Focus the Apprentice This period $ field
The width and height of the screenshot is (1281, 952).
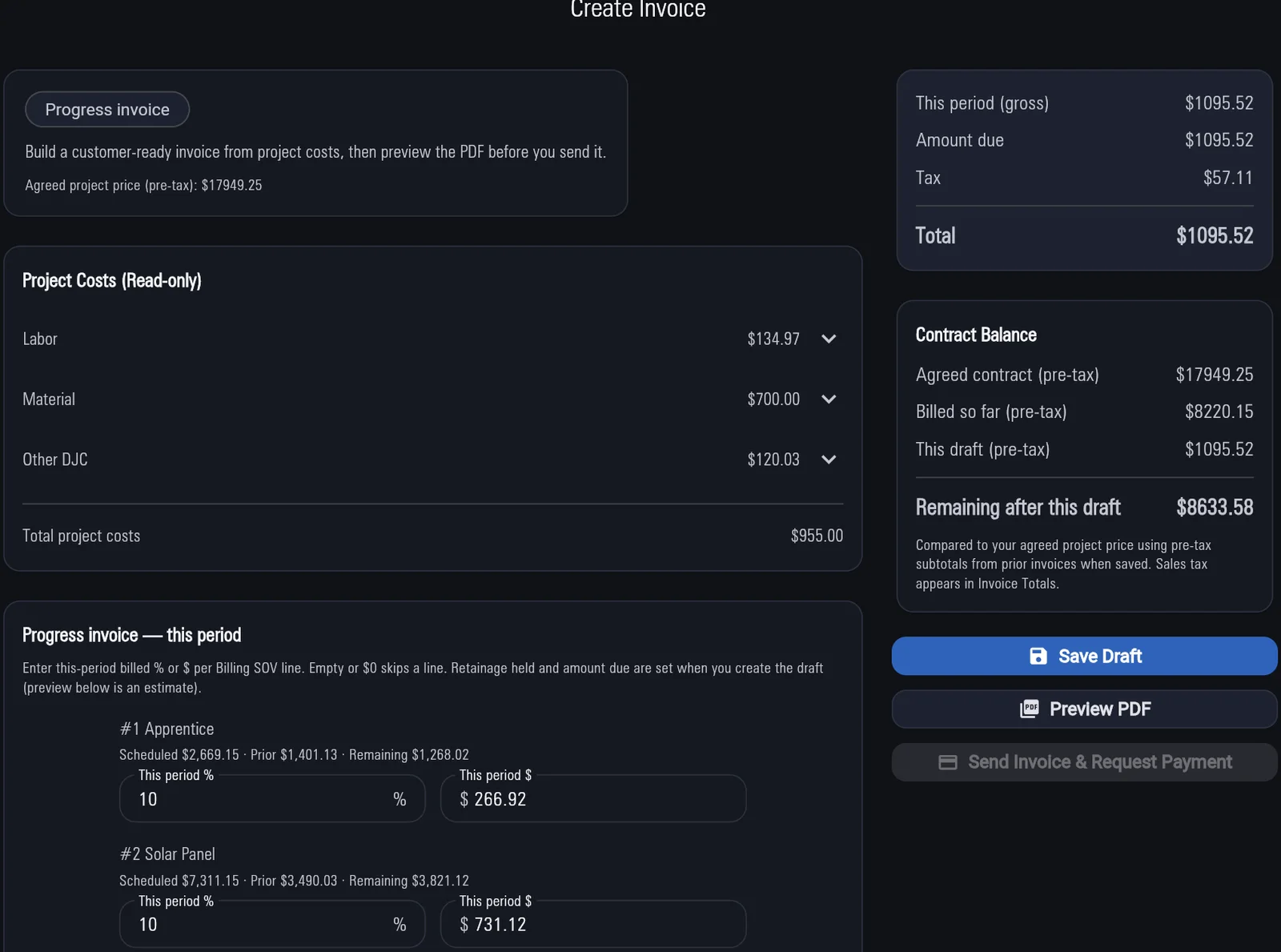click(593, 798)
